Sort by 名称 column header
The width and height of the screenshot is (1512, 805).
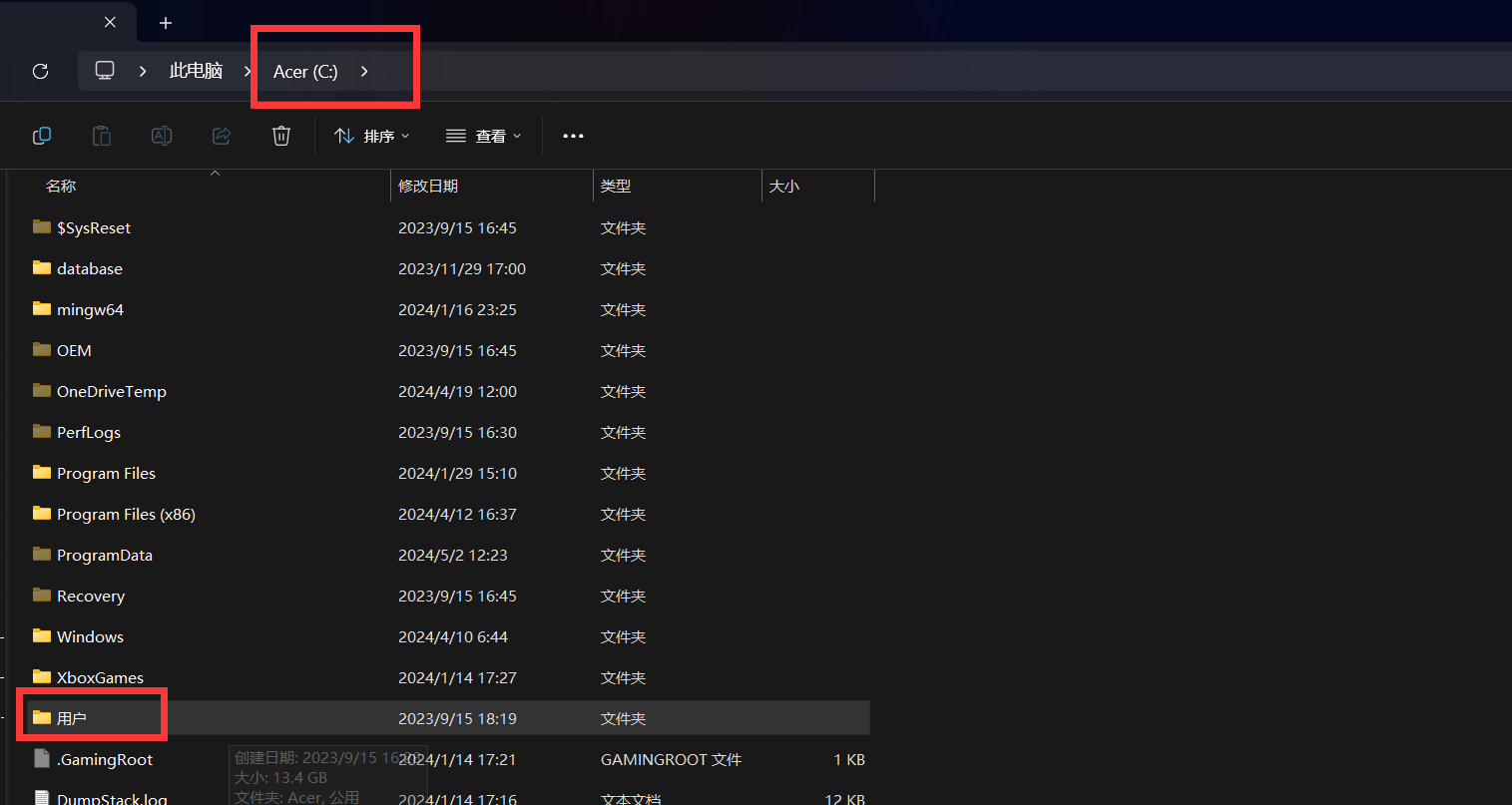click(61, 186)
